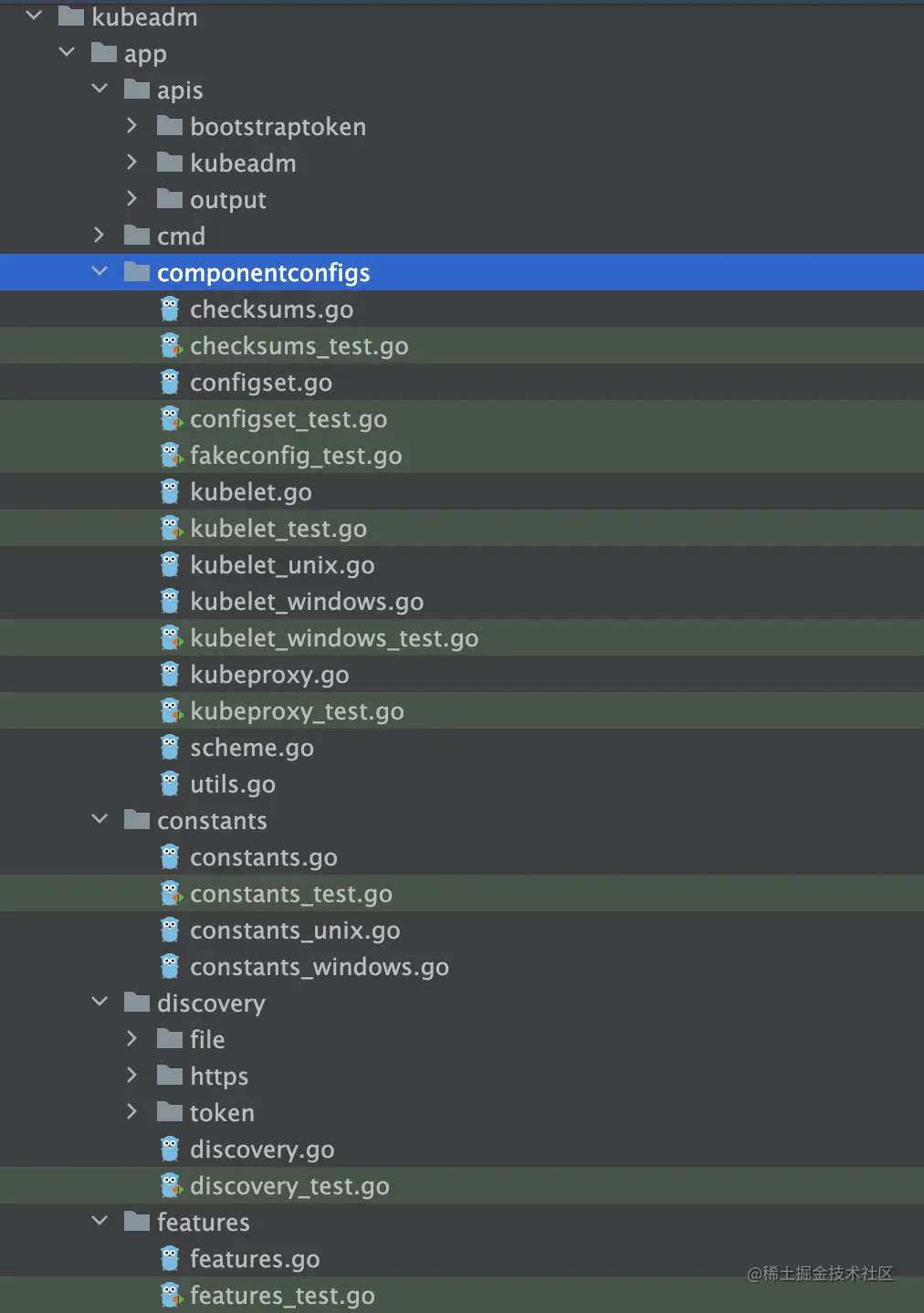Collapse the app folder chevron
The image size is (924, 1313).
coord(67,52)
